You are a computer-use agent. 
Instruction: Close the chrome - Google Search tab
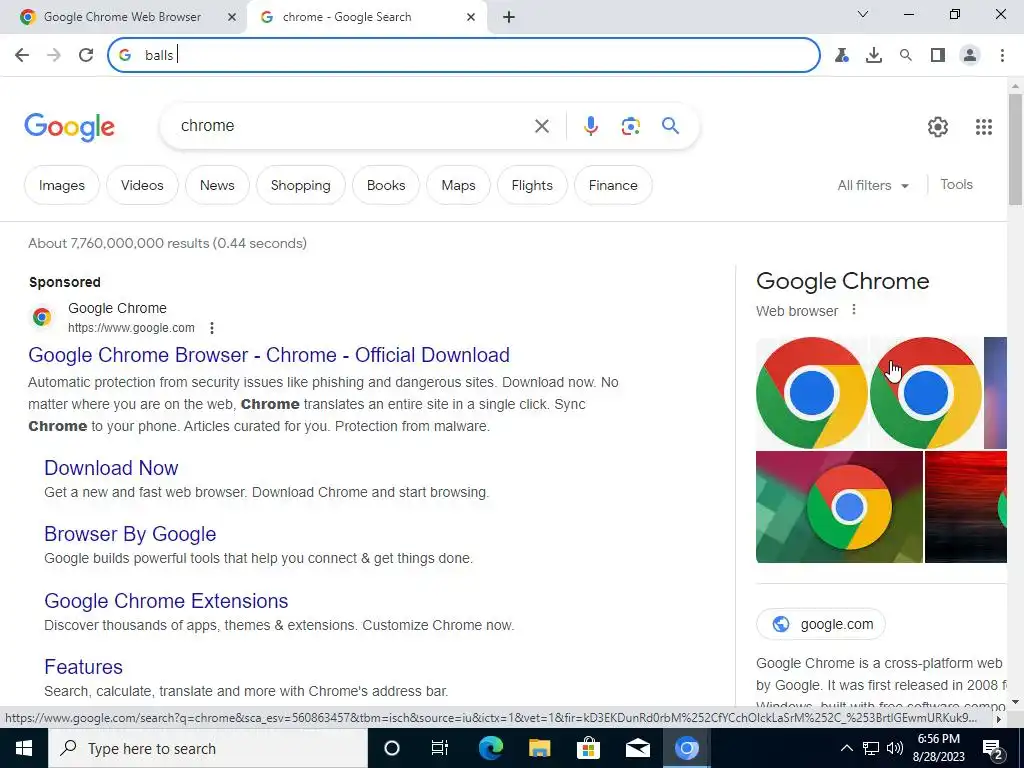coord(471,17)
